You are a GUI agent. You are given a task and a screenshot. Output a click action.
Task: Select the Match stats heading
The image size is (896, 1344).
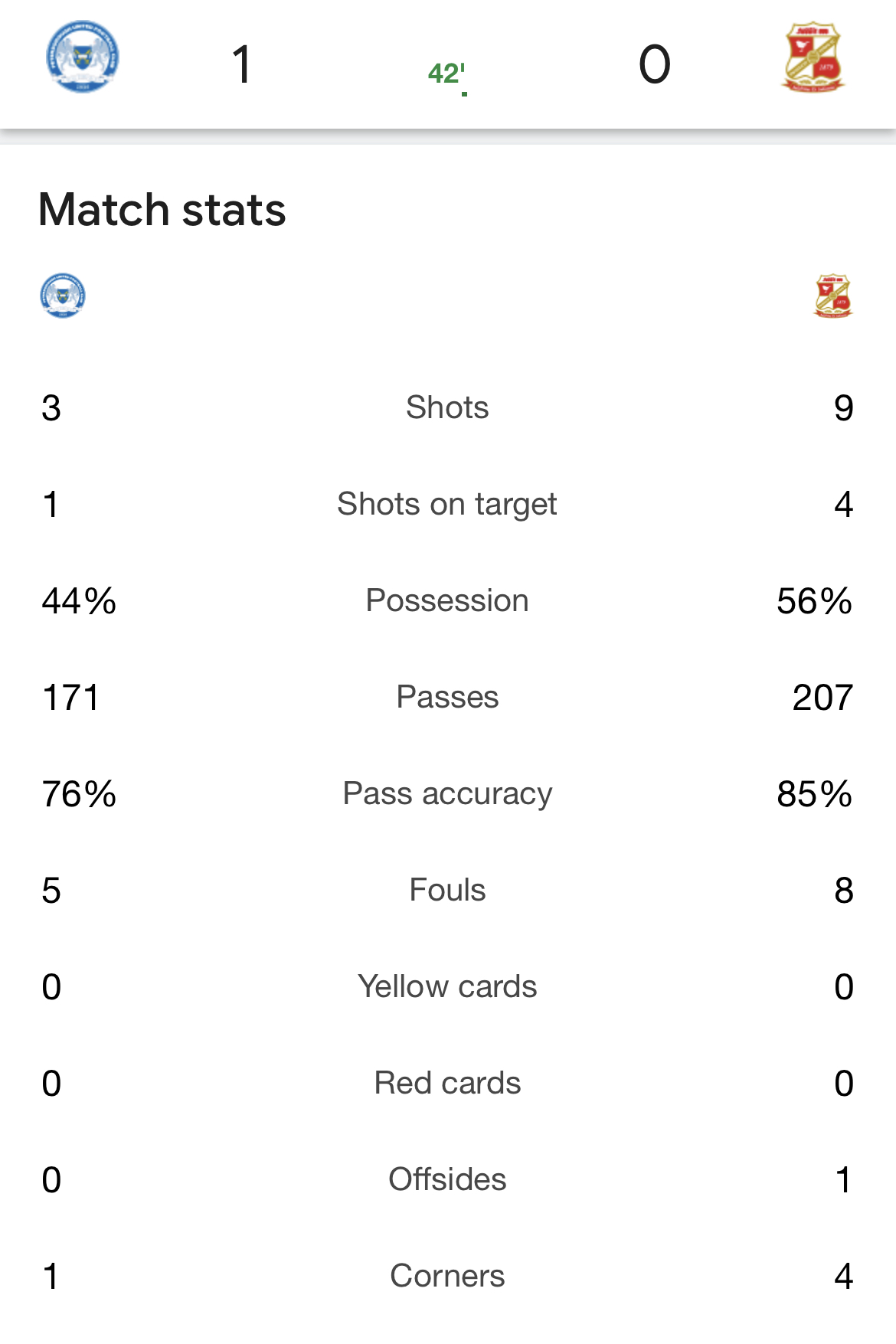coord(162,210)
